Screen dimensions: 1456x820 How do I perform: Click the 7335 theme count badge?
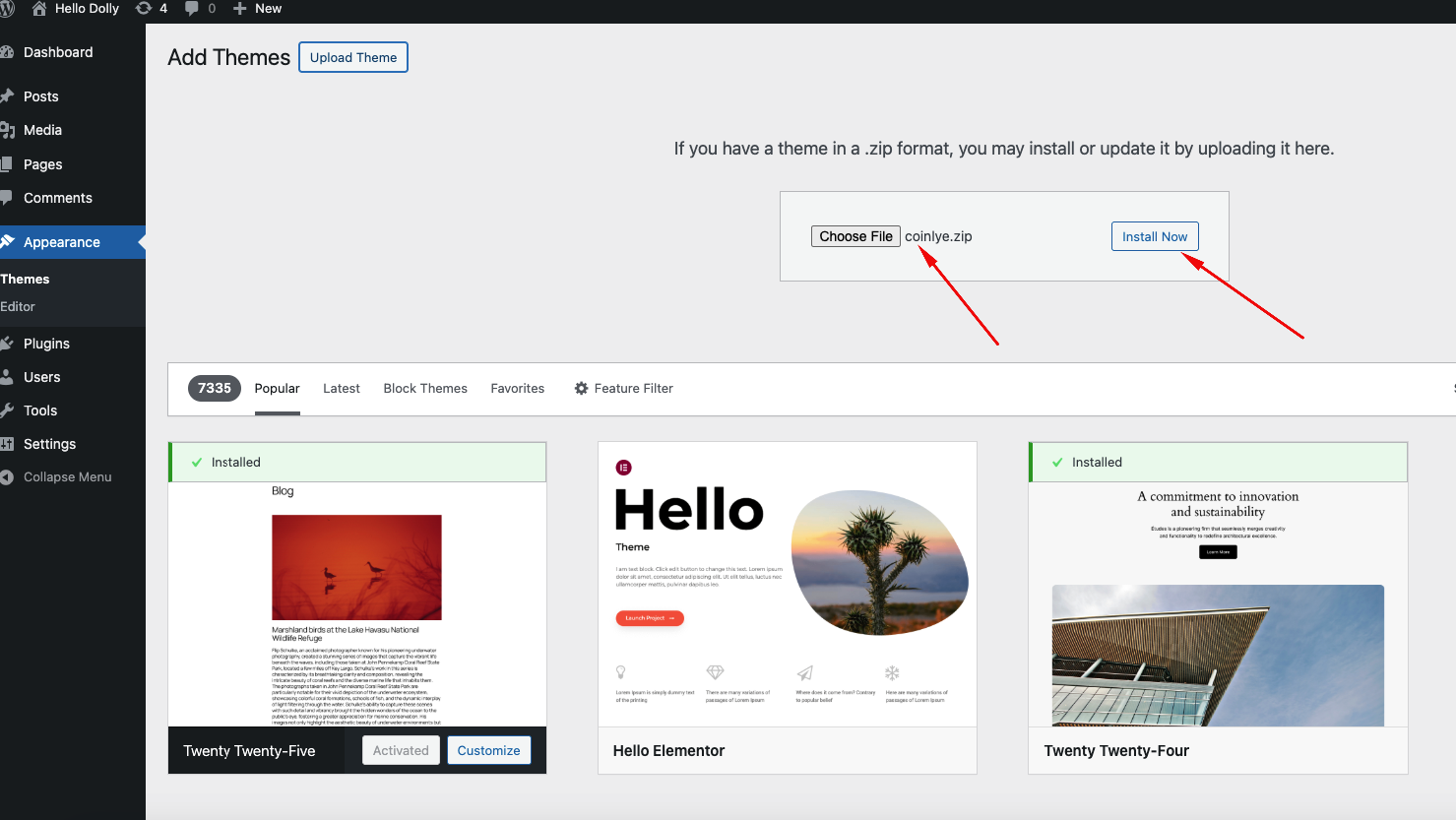[215, 389]
